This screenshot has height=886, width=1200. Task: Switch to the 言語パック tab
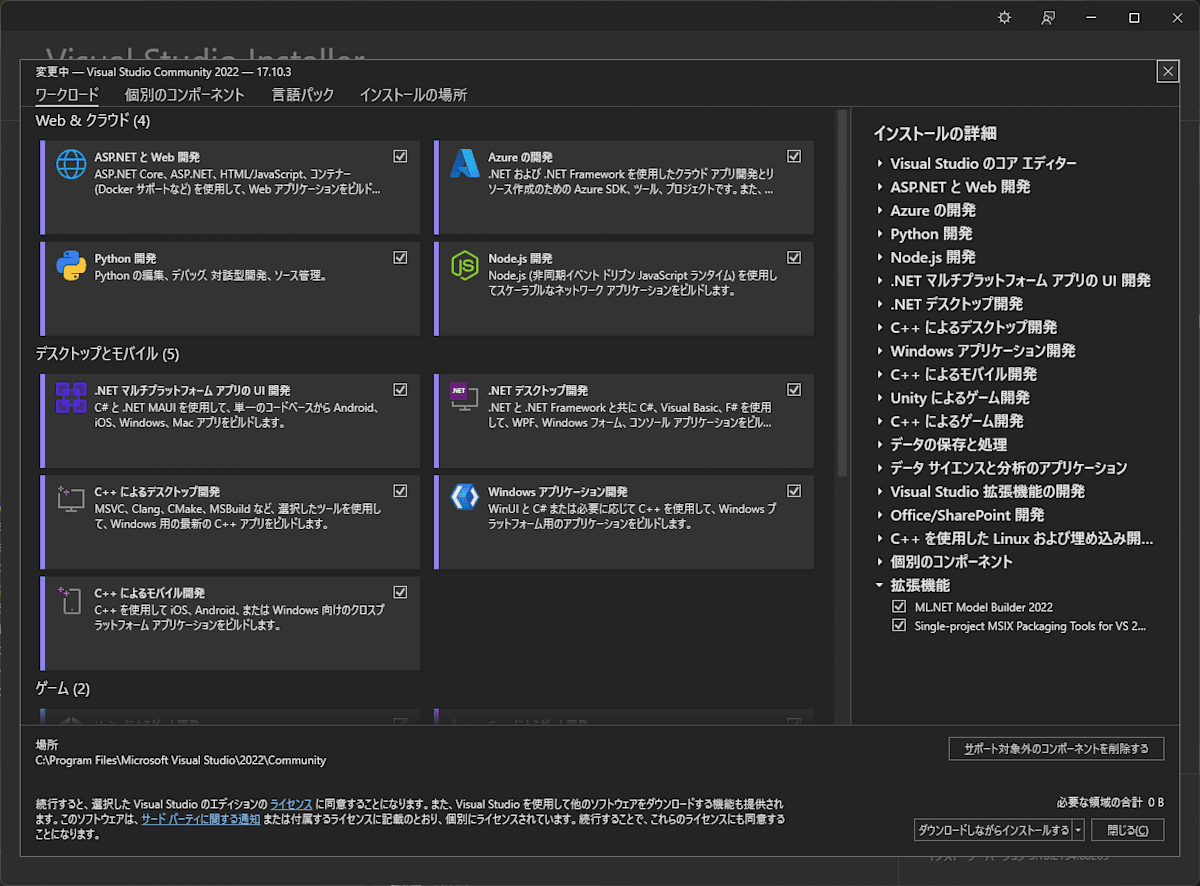point(303,95)
